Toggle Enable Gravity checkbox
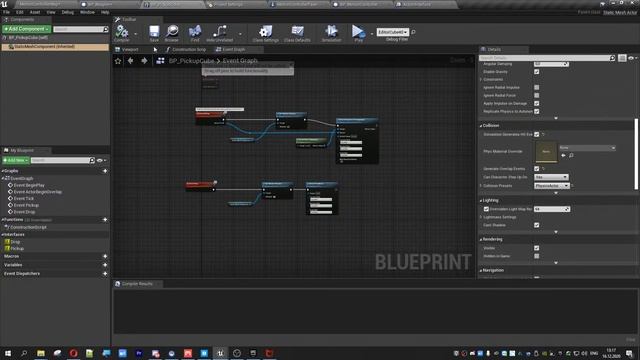Screen dimensions: 640x360 (x=537, y=72)
